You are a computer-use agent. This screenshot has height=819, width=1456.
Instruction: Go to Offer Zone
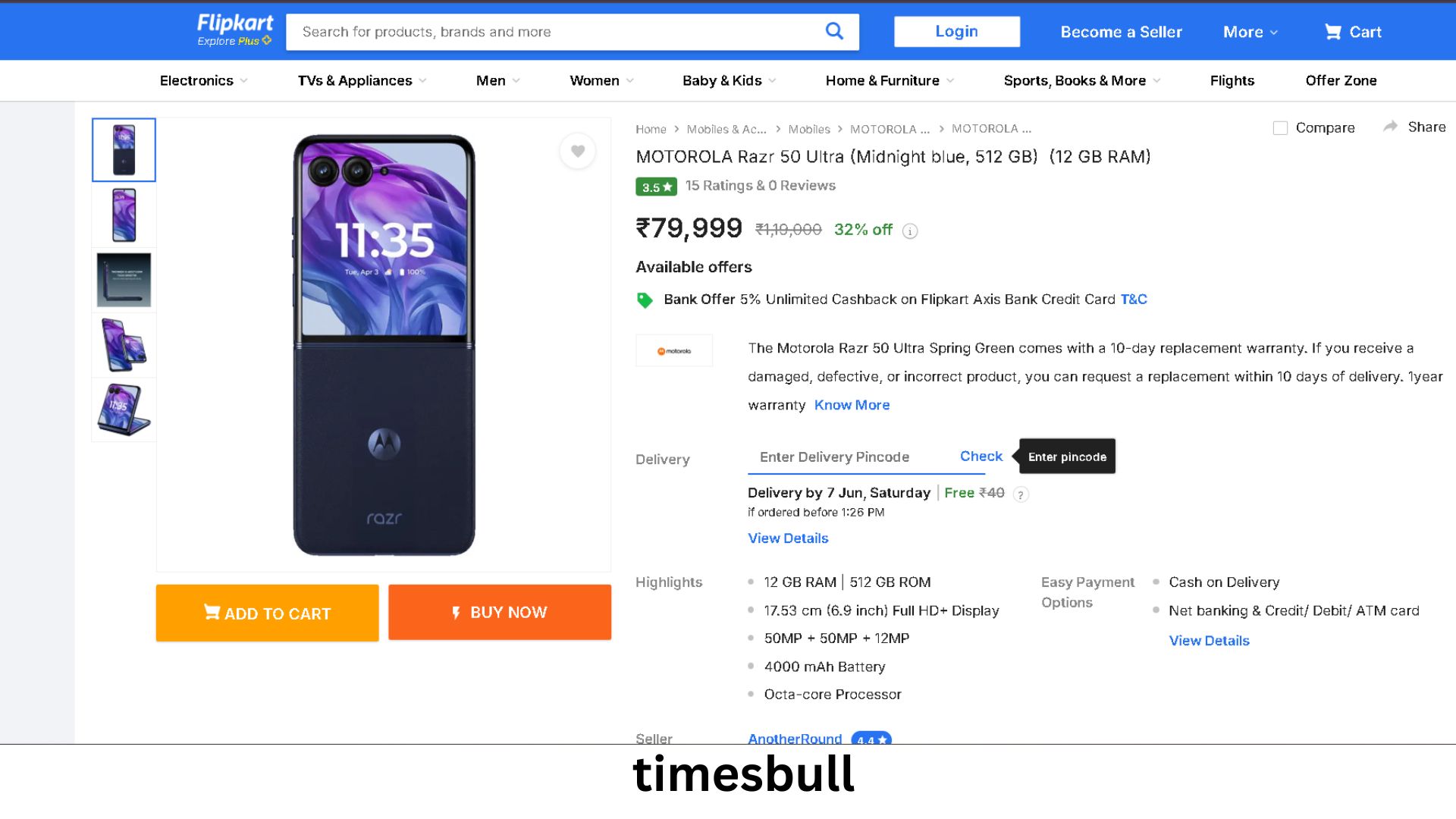(x=1341, y=80)
